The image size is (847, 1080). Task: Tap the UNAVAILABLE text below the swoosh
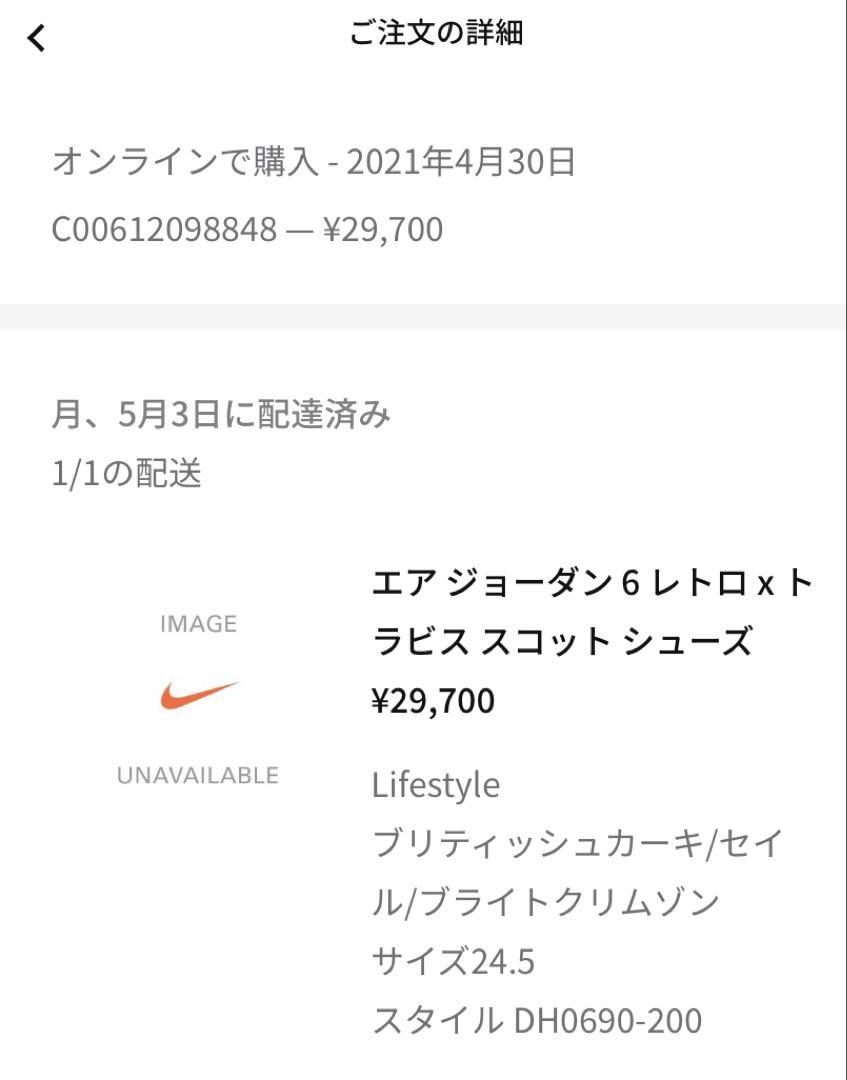coord(198,776)
